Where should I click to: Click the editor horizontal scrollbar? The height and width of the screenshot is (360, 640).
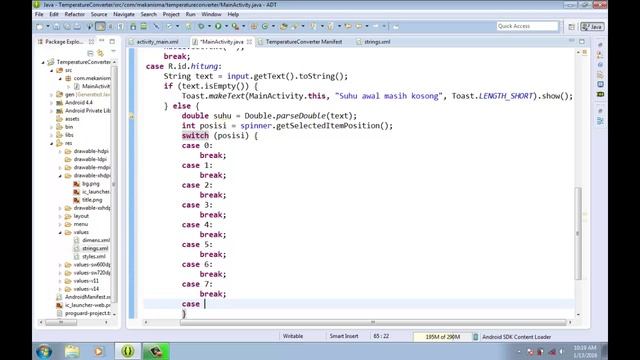pos(373,322)
